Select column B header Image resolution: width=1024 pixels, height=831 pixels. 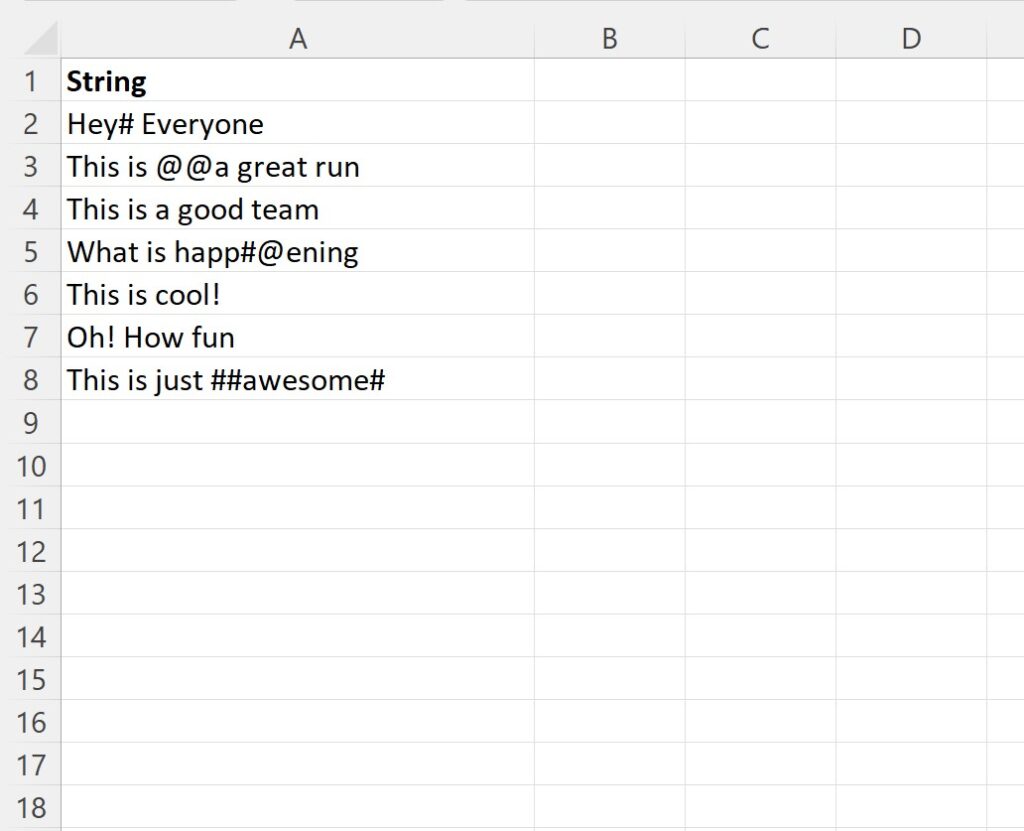click(609, 39)
